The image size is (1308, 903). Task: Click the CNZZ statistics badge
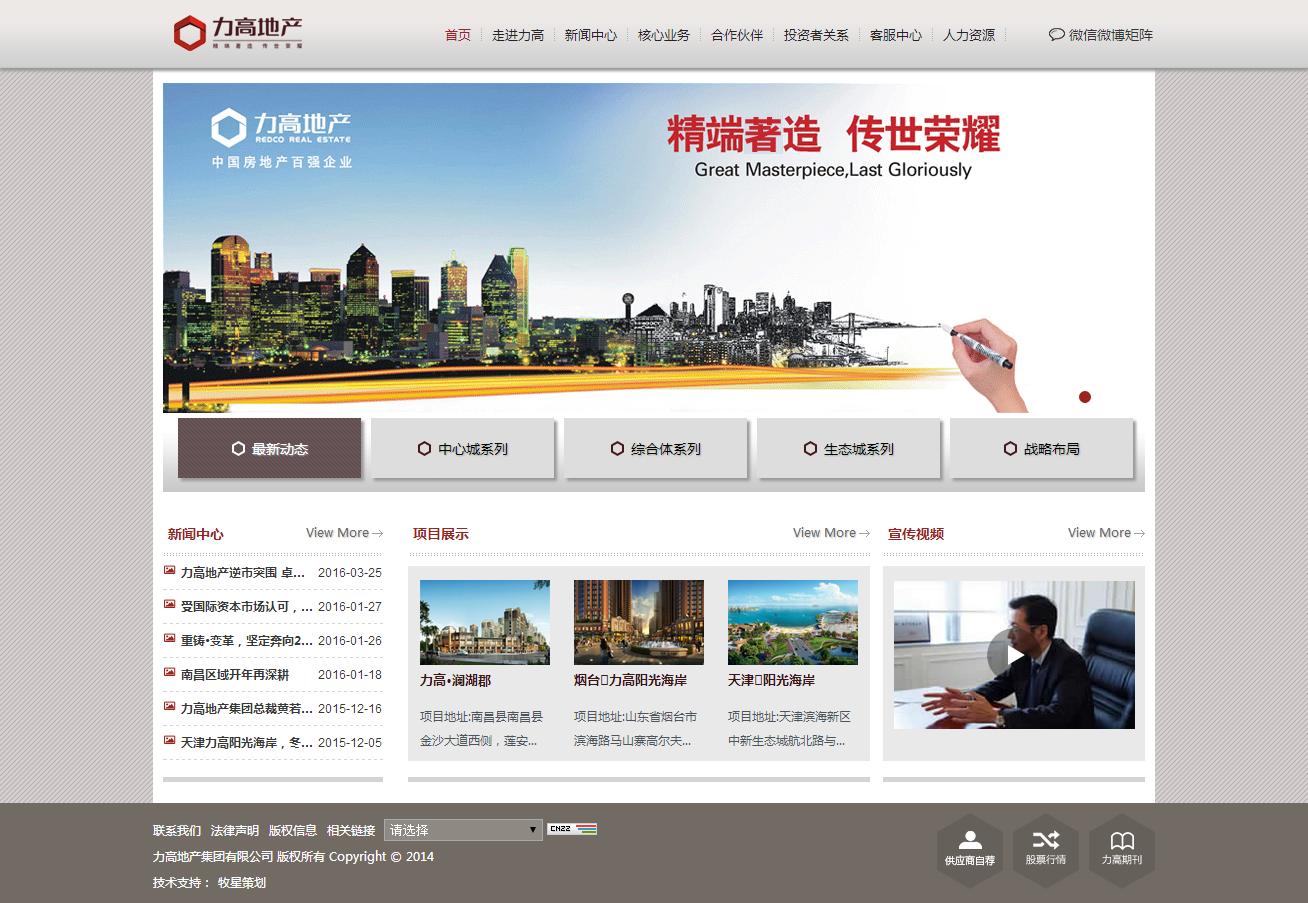(x=572, y=829)
